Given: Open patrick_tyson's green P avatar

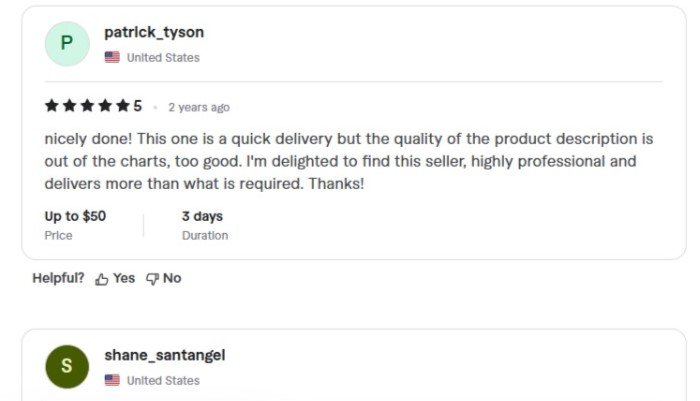Looking at the screenshot, I should click(x=67, y=43).
